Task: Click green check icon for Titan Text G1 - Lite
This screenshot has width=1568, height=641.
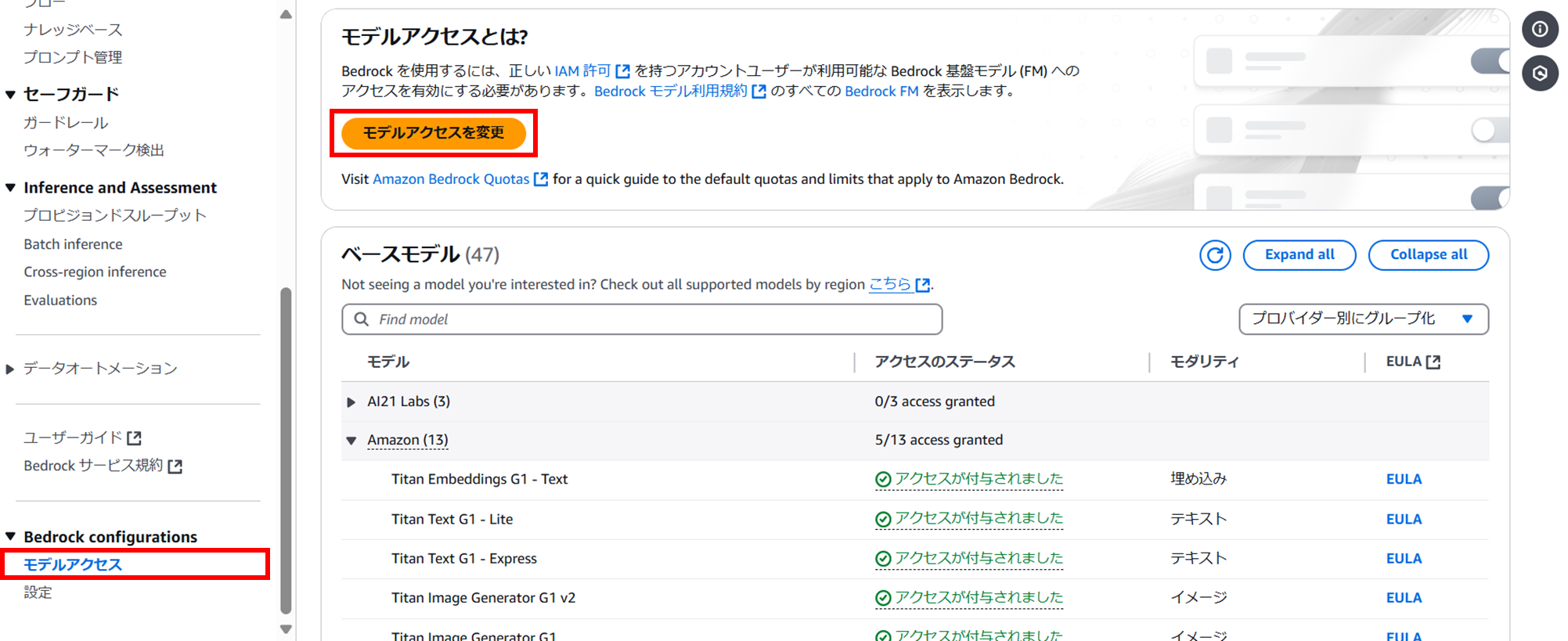Action: pos(883,519)
